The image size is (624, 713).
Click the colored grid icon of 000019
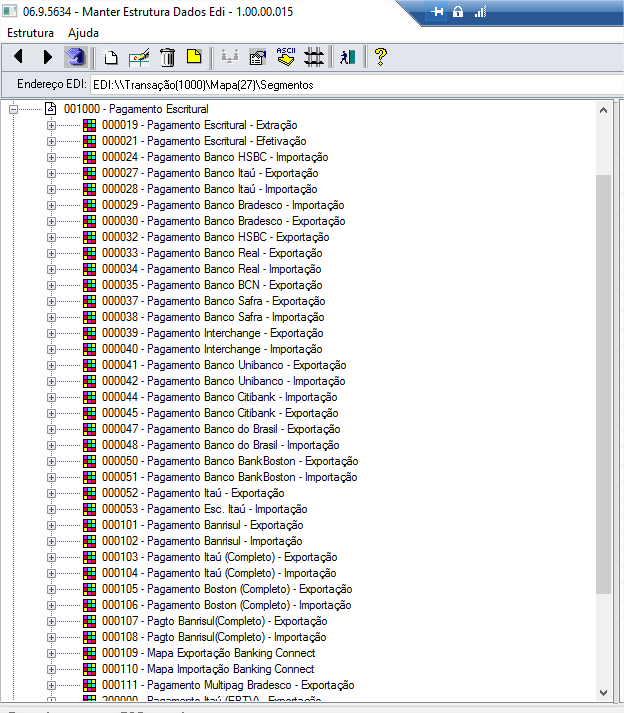pos(90,125)
